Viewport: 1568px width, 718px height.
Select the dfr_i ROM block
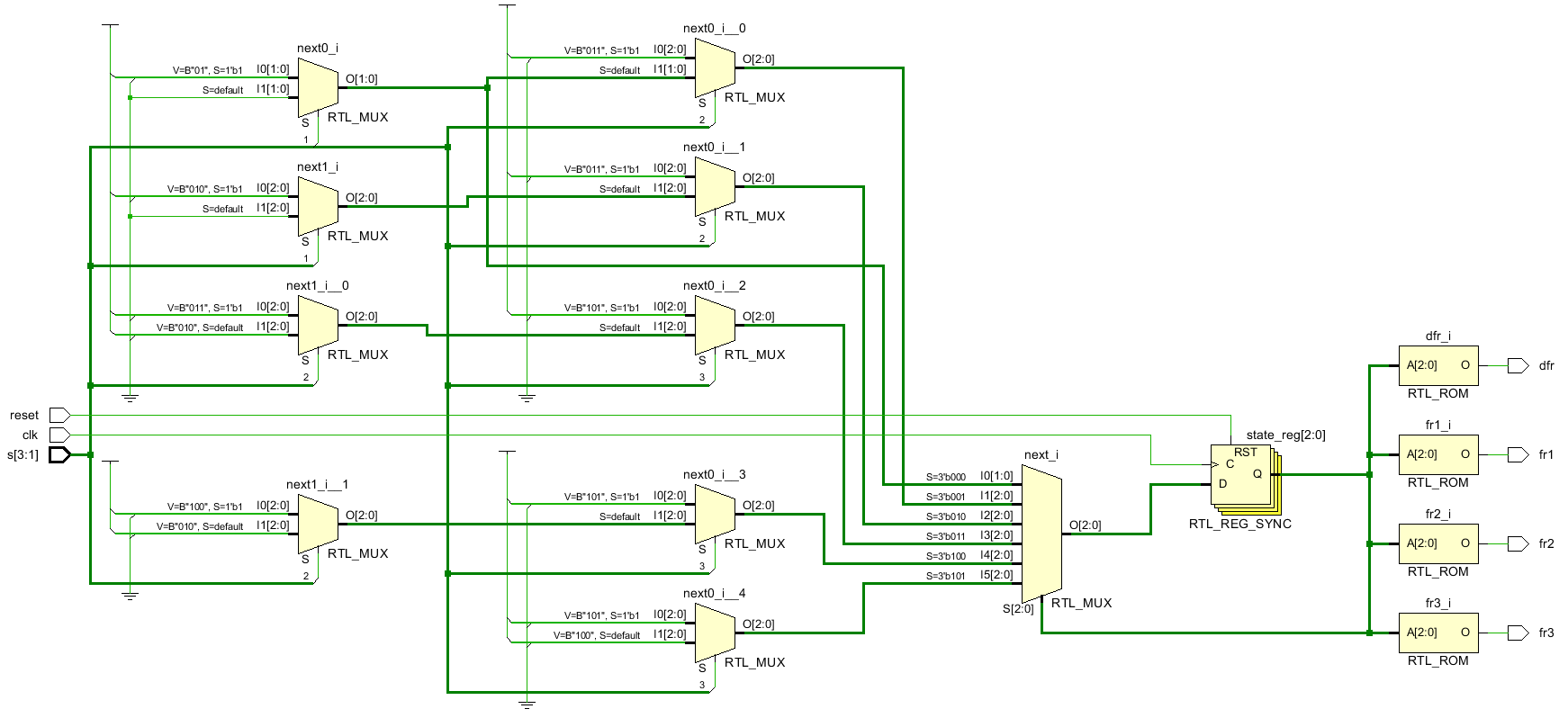point(1438,365)
